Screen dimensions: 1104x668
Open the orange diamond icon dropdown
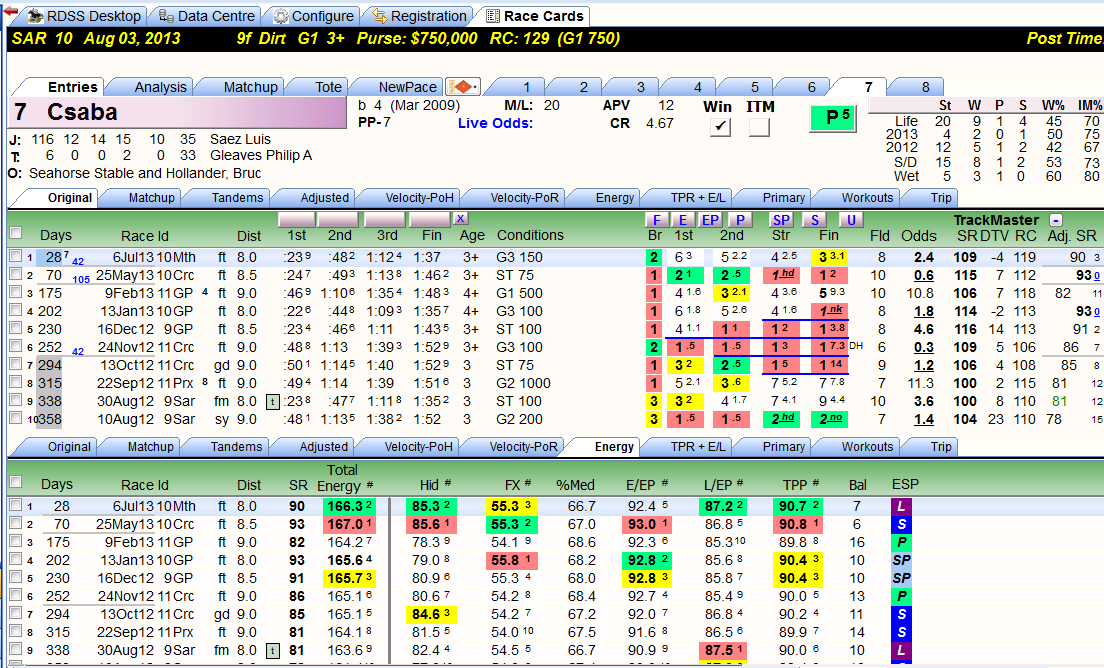[463, 87]
